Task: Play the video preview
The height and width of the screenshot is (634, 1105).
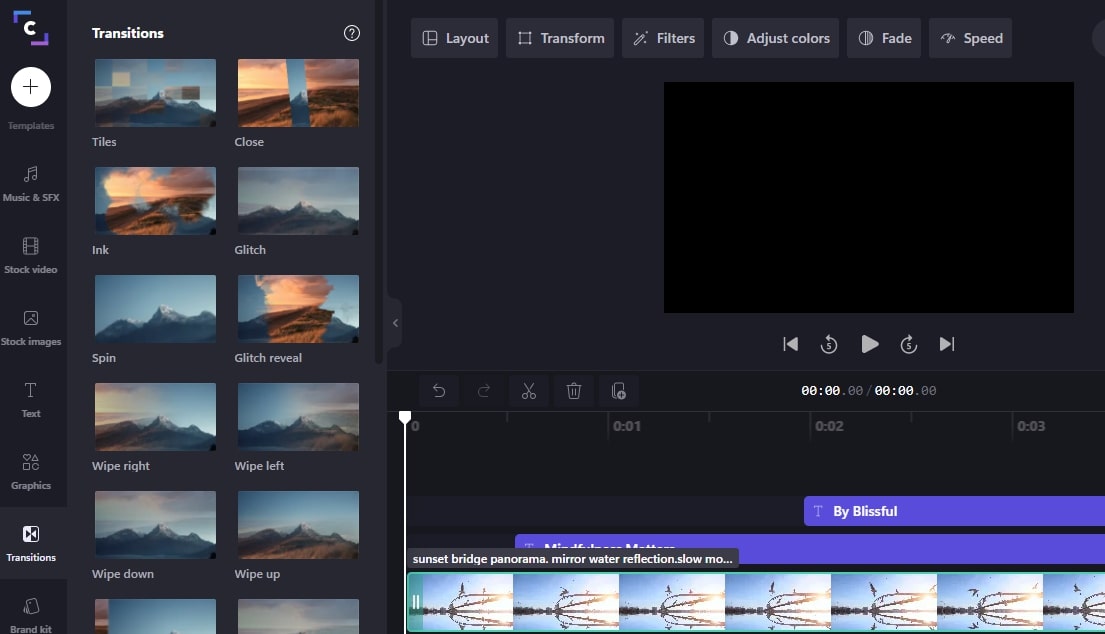Action: click(x=869, y=343)
